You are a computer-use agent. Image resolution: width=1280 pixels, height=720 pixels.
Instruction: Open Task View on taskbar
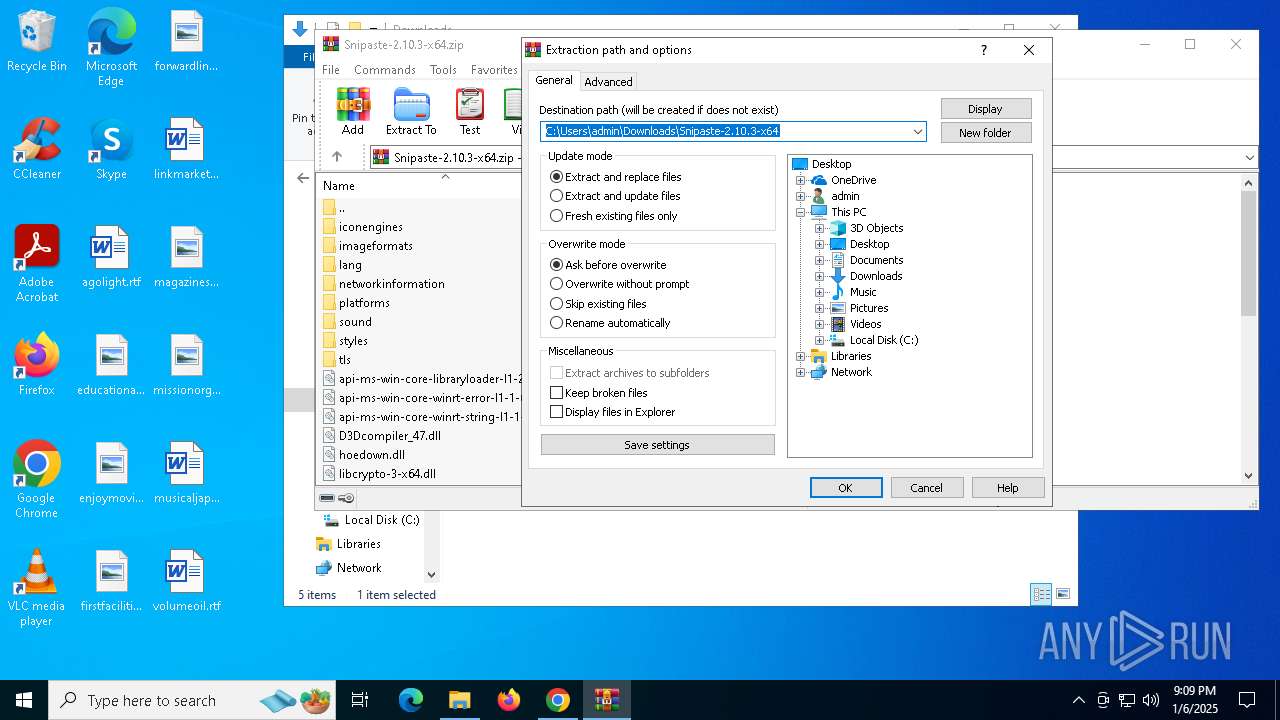pos(360,700)
